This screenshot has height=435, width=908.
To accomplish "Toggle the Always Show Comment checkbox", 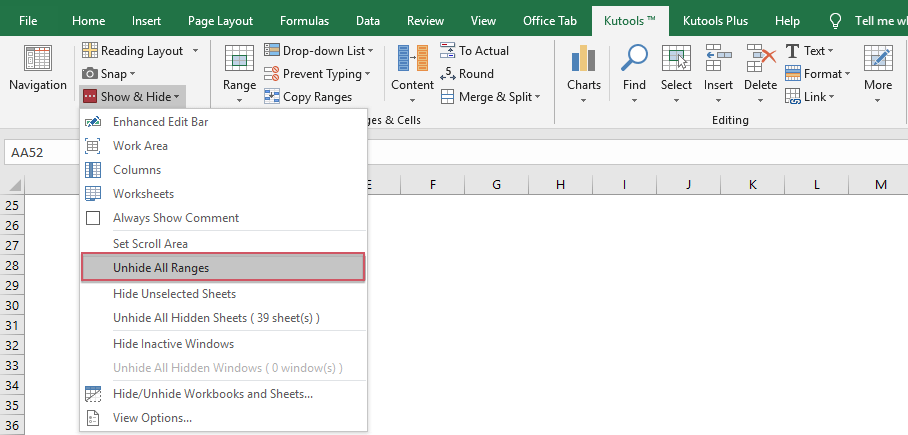I will coord(93,218).
